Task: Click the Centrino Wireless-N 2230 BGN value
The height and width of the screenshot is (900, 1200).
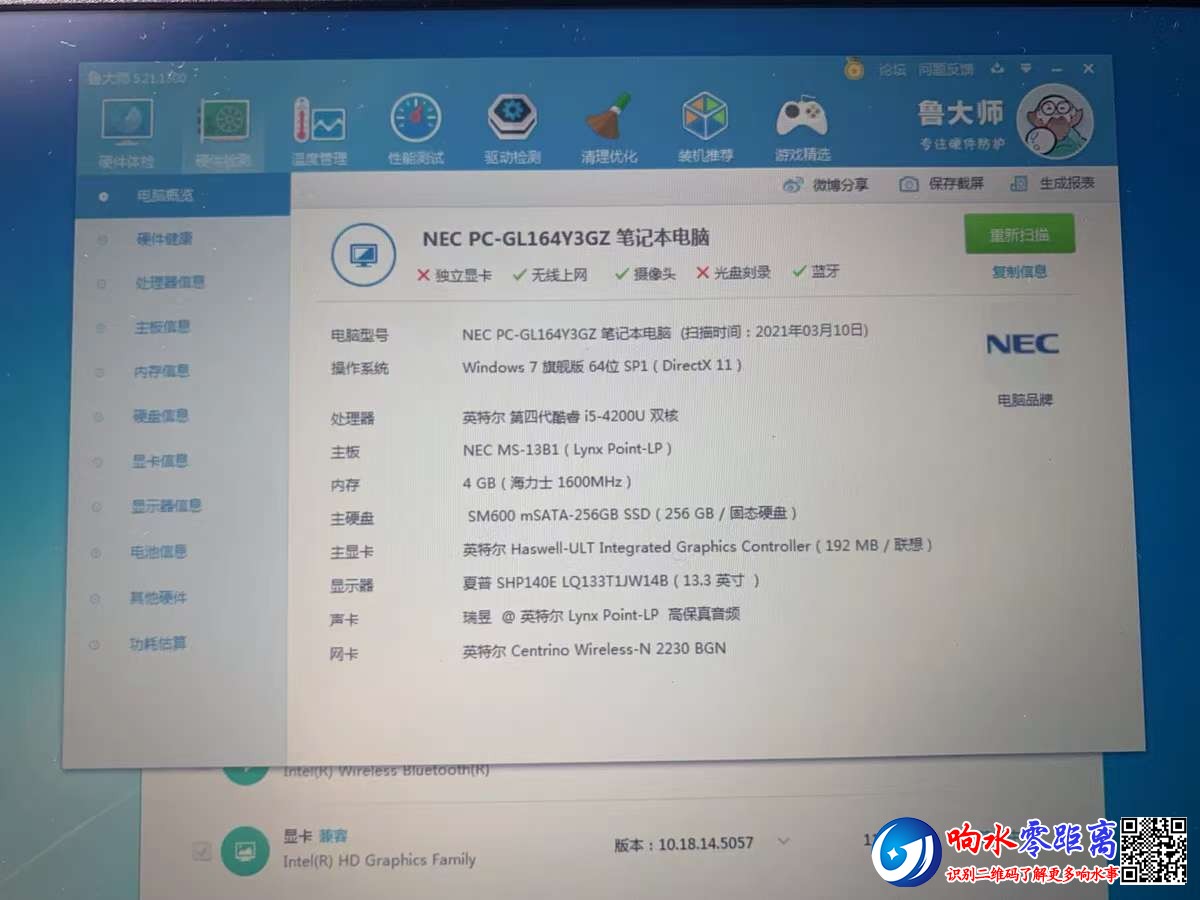Action: (x=594, y=651)
